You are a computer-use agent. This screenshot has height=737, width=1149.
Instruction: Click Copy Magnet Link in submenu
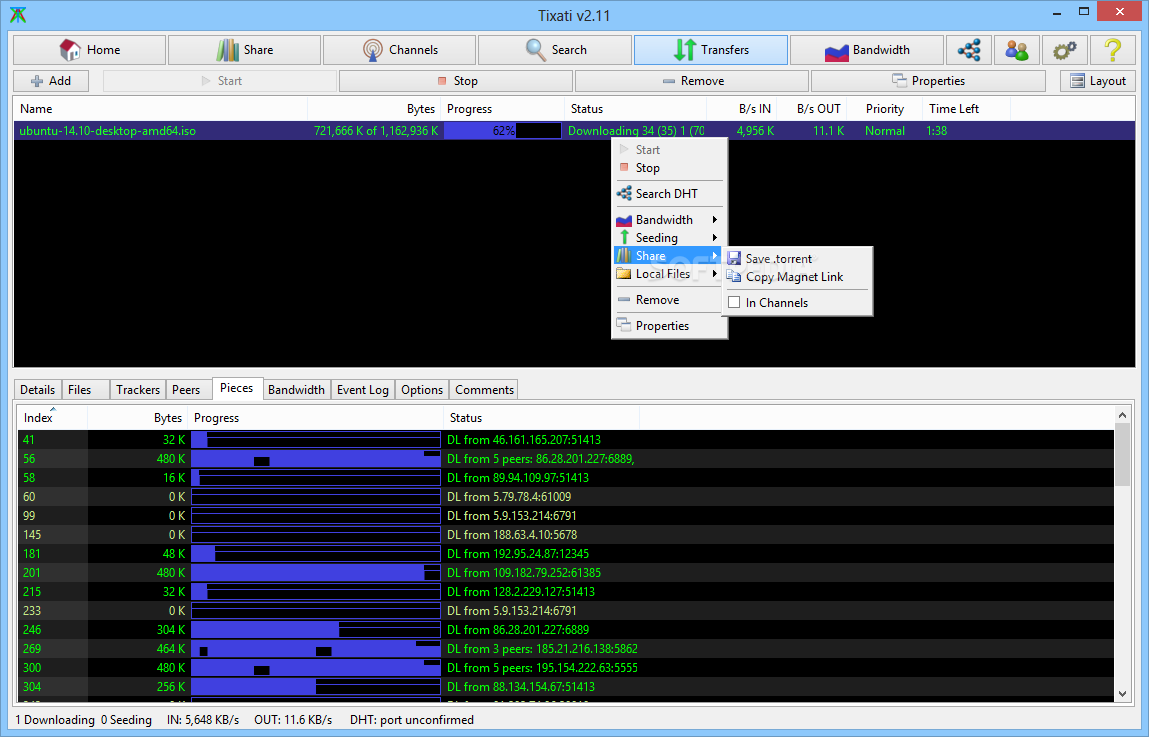pos(797,277)
